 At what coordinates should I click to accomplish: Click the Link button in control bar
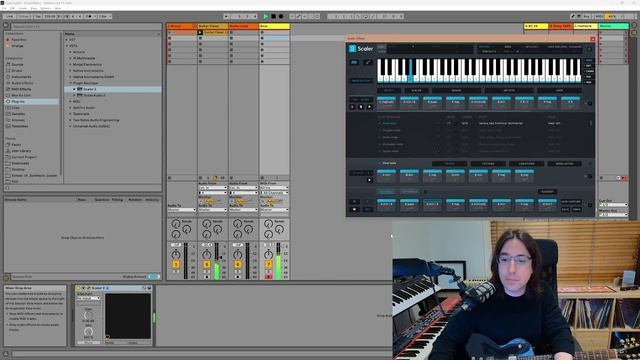[x=9, y=16]
